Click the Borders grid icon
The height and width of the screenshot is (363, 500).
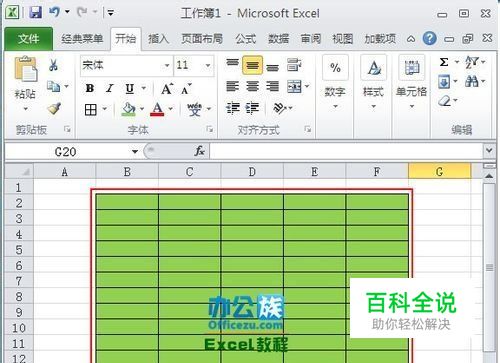(x=91, y=109)
